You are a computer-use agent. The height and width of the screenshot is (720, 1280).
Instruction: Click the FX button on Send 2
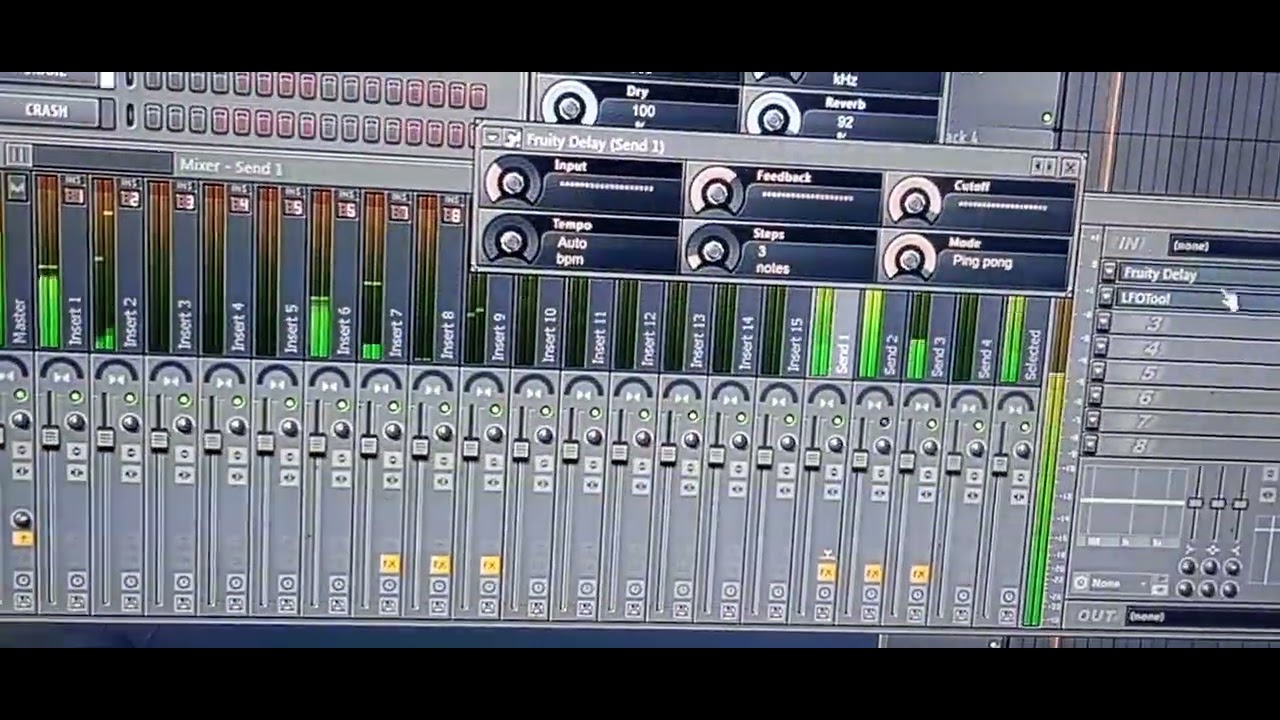point(872,574)
